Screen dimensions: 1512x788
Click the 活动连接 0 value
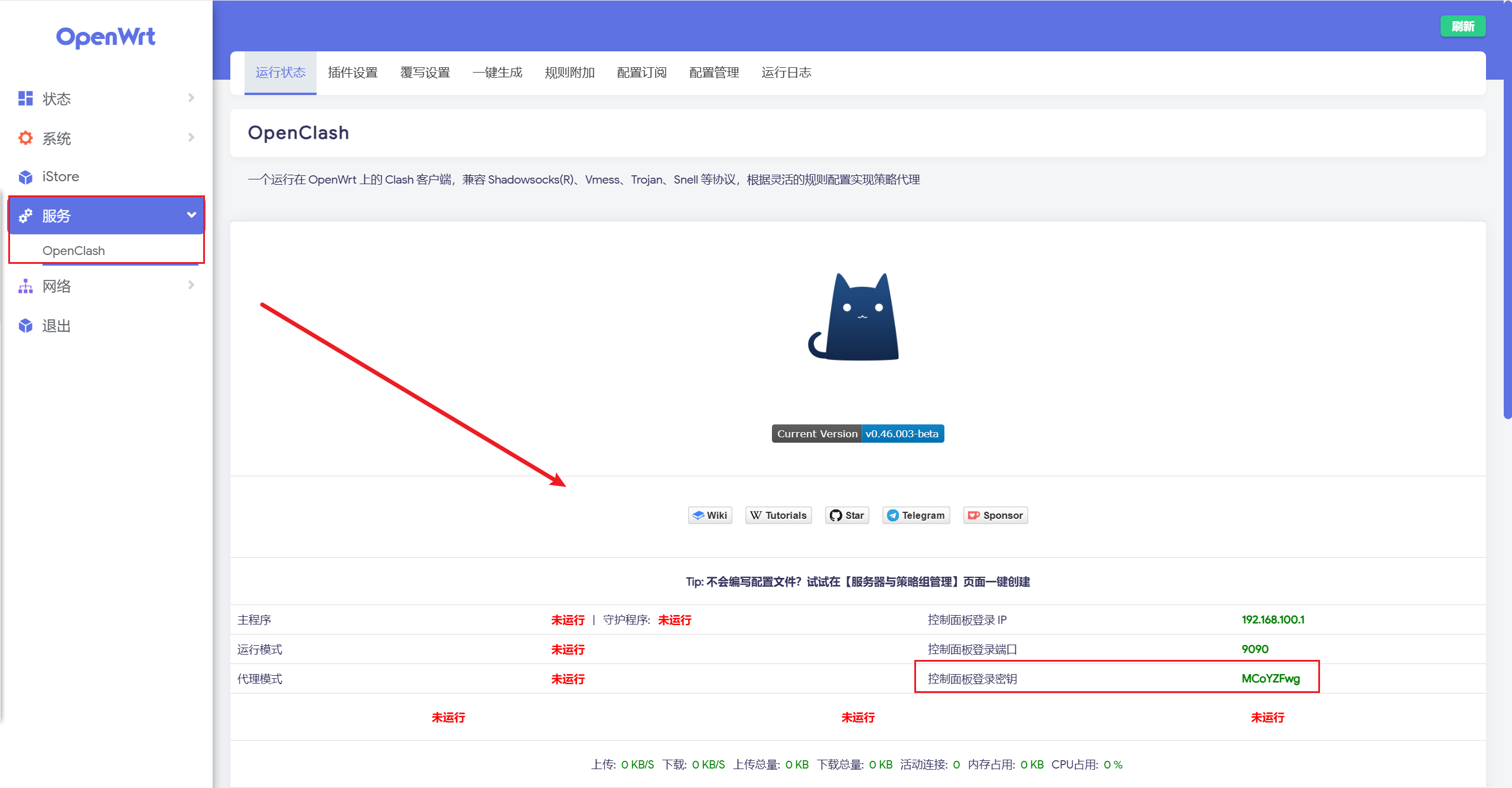[x=956, y=764]
